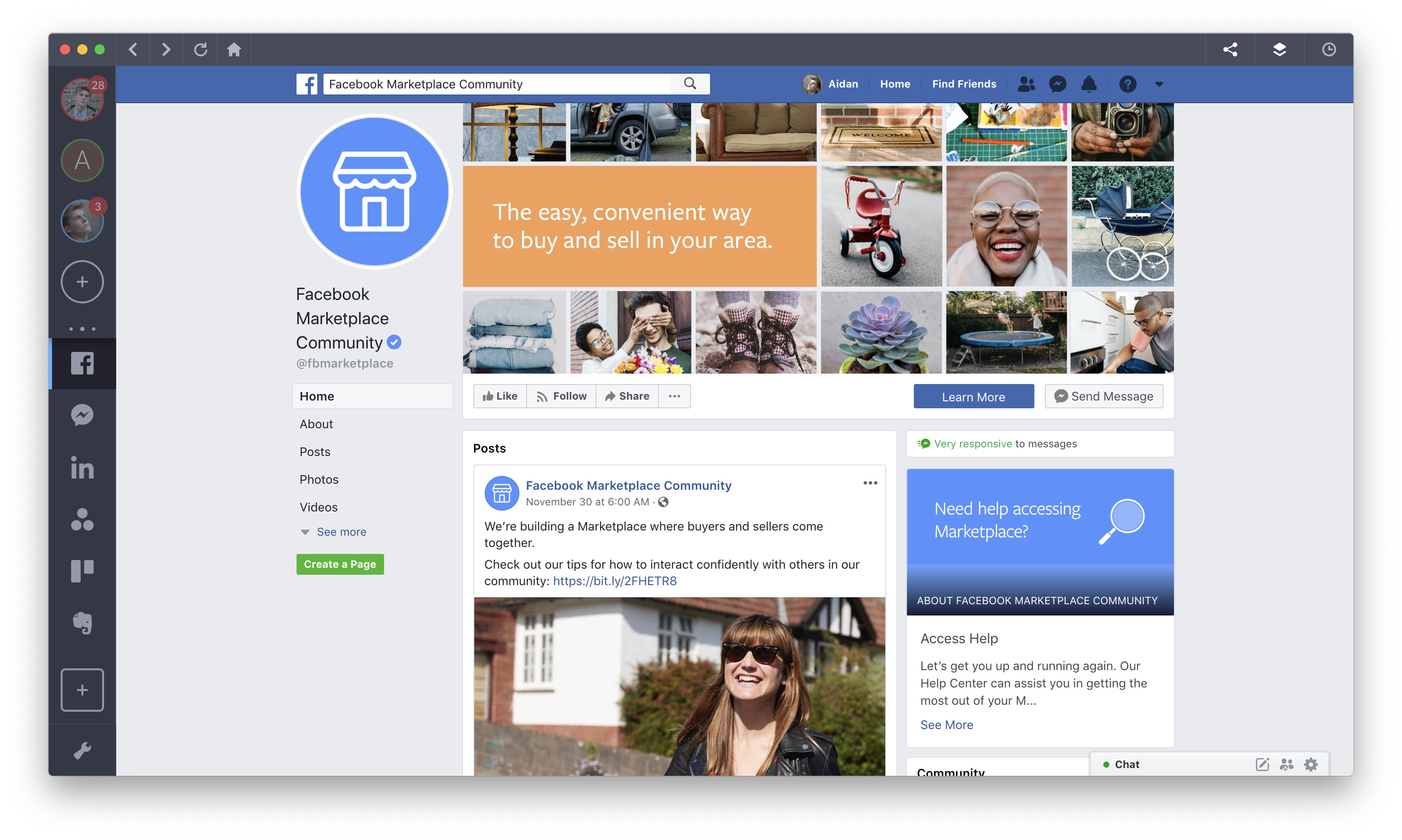1402x840 pixels.
Task: Open Aidan's profile in header
Action: coord(830,84)
